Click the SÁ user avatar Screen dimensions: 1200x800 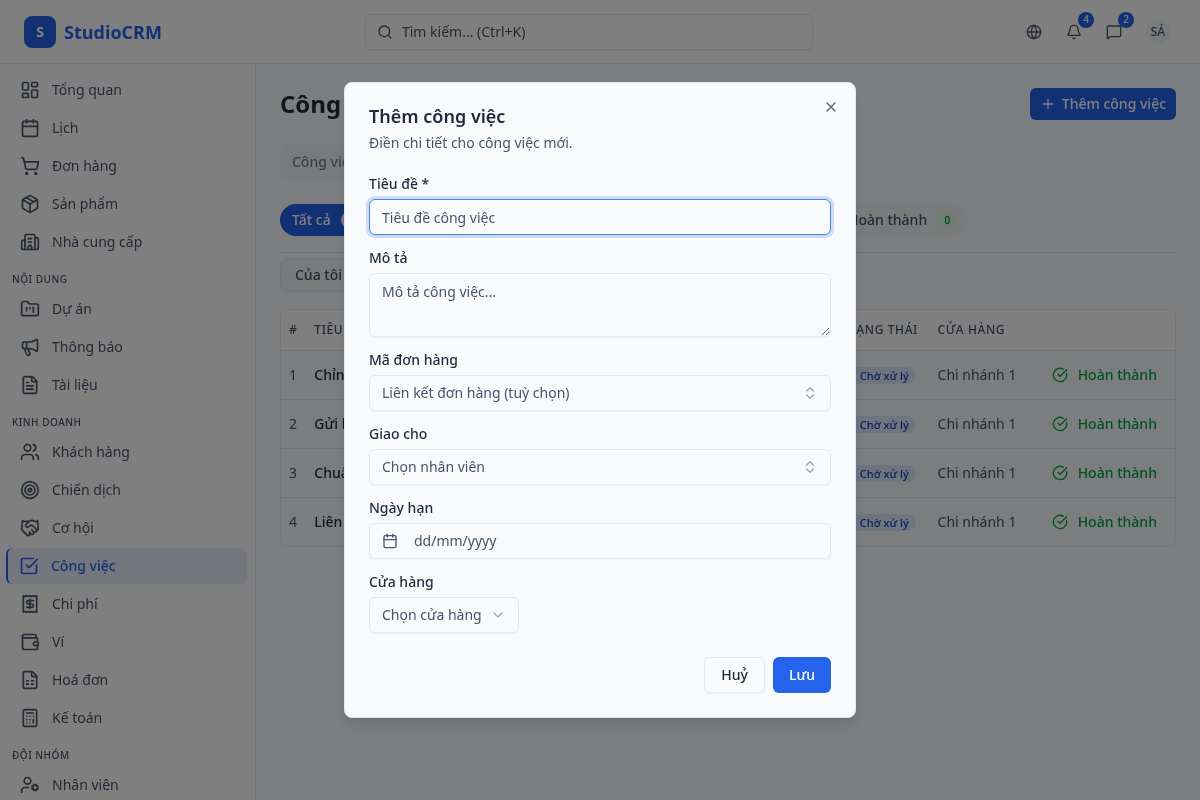point(1157,32)
